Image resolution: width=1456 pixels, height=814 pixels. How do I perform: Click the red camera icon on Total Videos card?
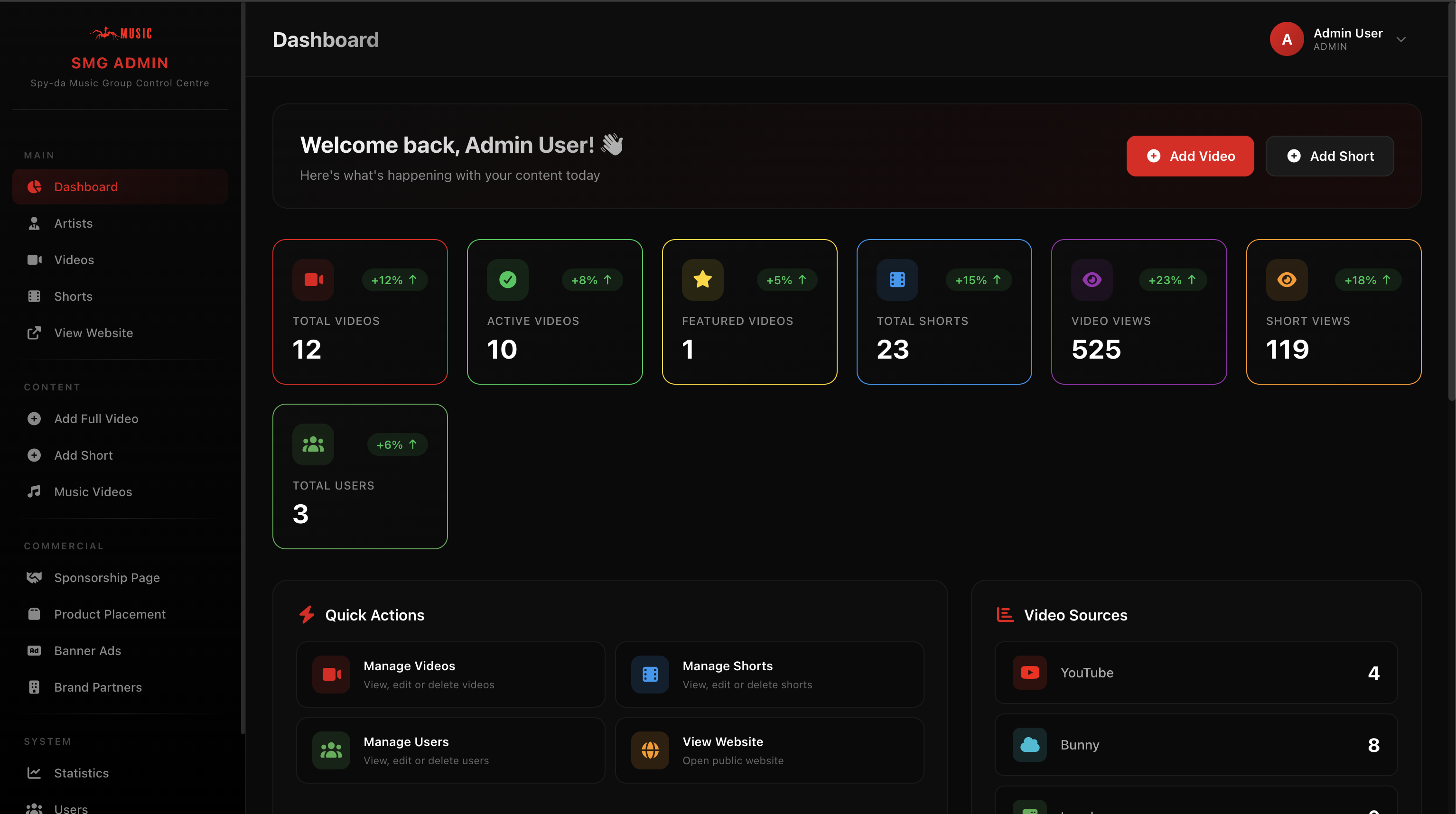click(313, 279)
